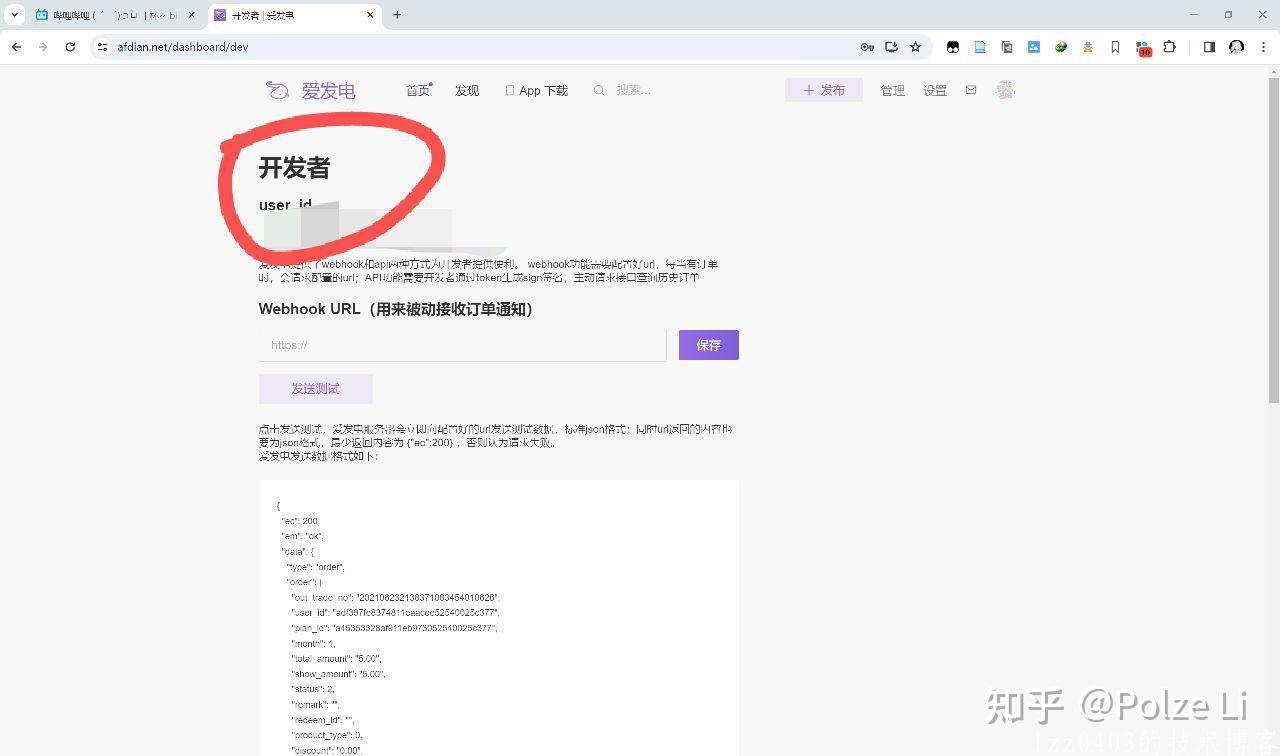
Task: Switch to the bilibili tab
Action: (115, 15)
